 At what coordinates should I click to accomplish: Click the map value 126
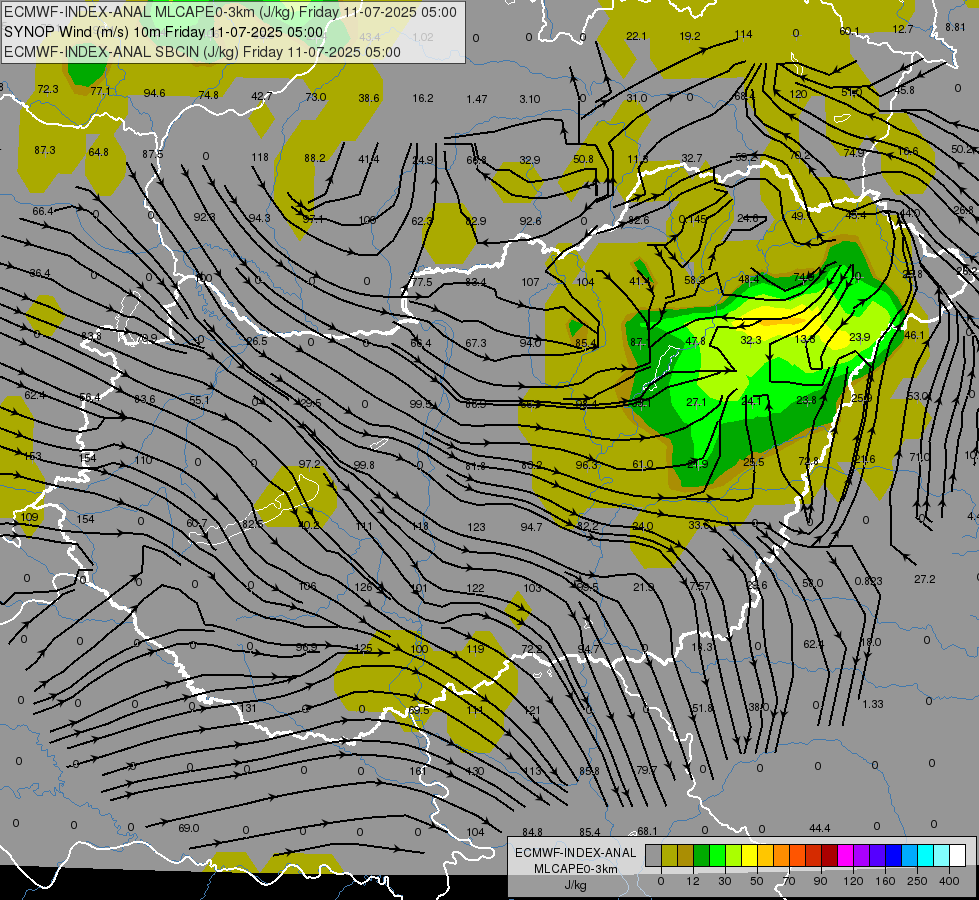(x=363, y=587)
